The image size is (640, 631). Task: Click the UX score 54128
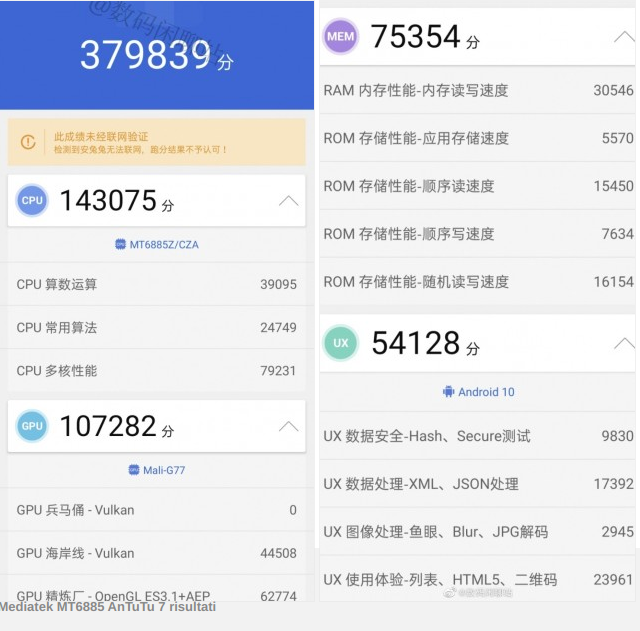416,343
